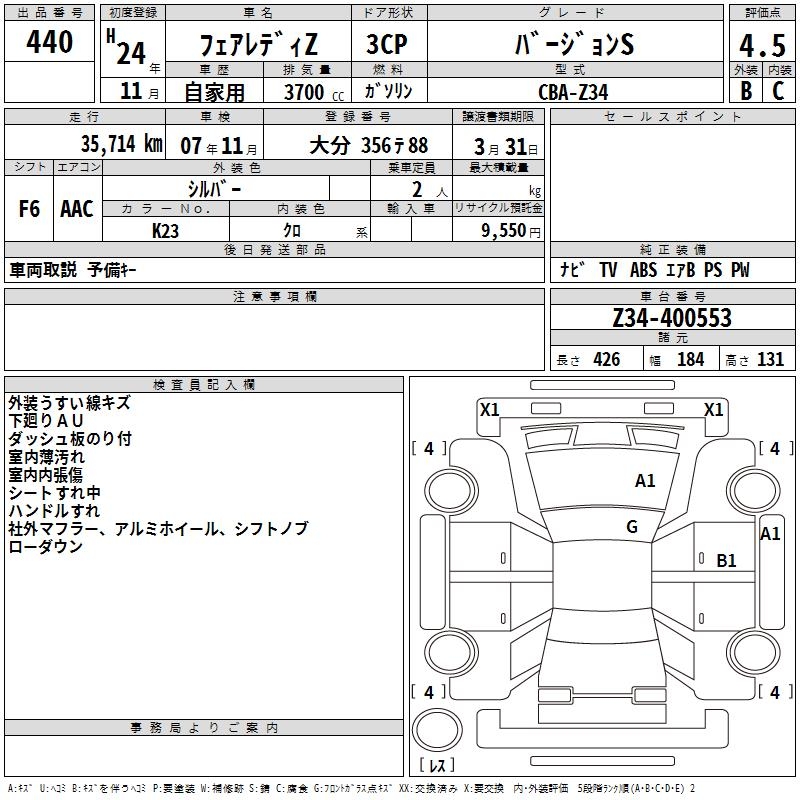Click the exterior color シルバー
The height and width of the screenshot is (800, 800).
(214, 190)
